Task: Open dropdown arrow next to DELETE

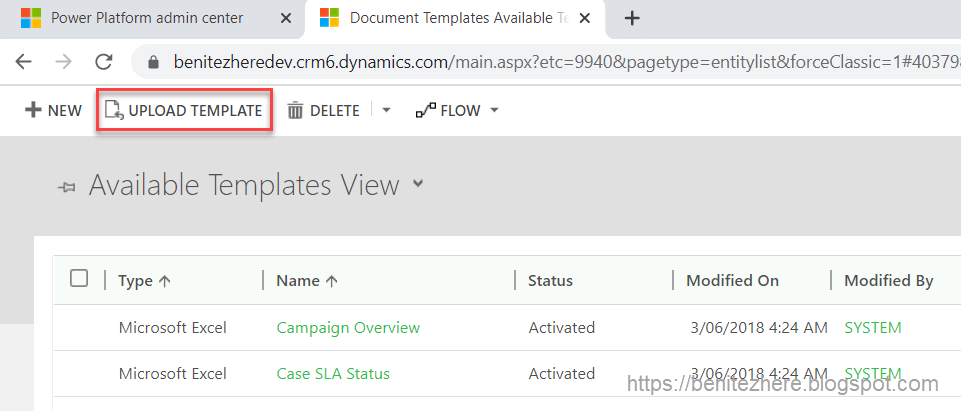Action: click(x=386, y=111)
